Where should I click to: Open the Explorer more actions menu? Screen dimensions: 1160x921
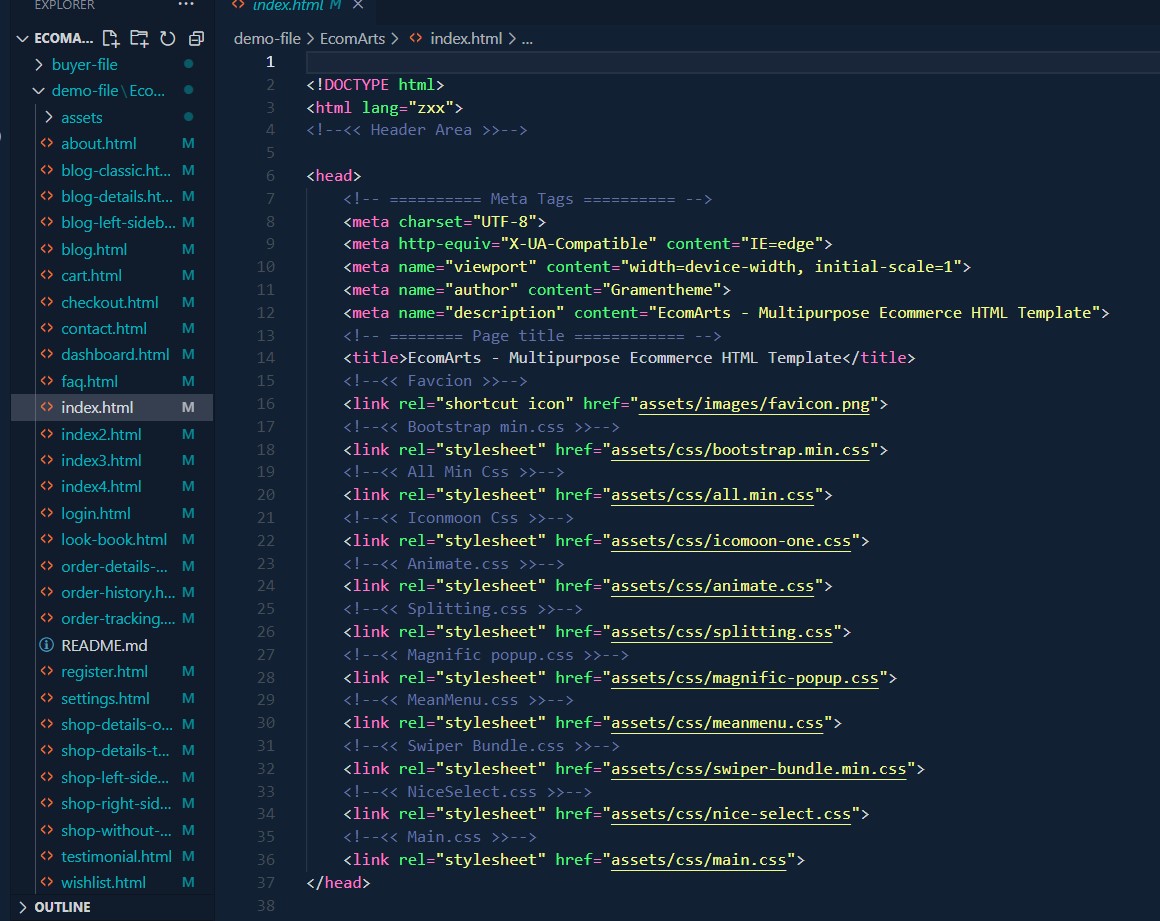point(186,5)
